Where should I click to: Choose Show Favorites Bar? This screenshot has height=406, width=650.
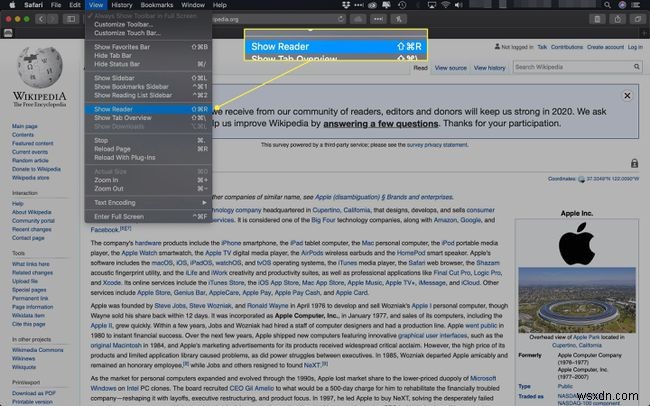coord(148,47)
